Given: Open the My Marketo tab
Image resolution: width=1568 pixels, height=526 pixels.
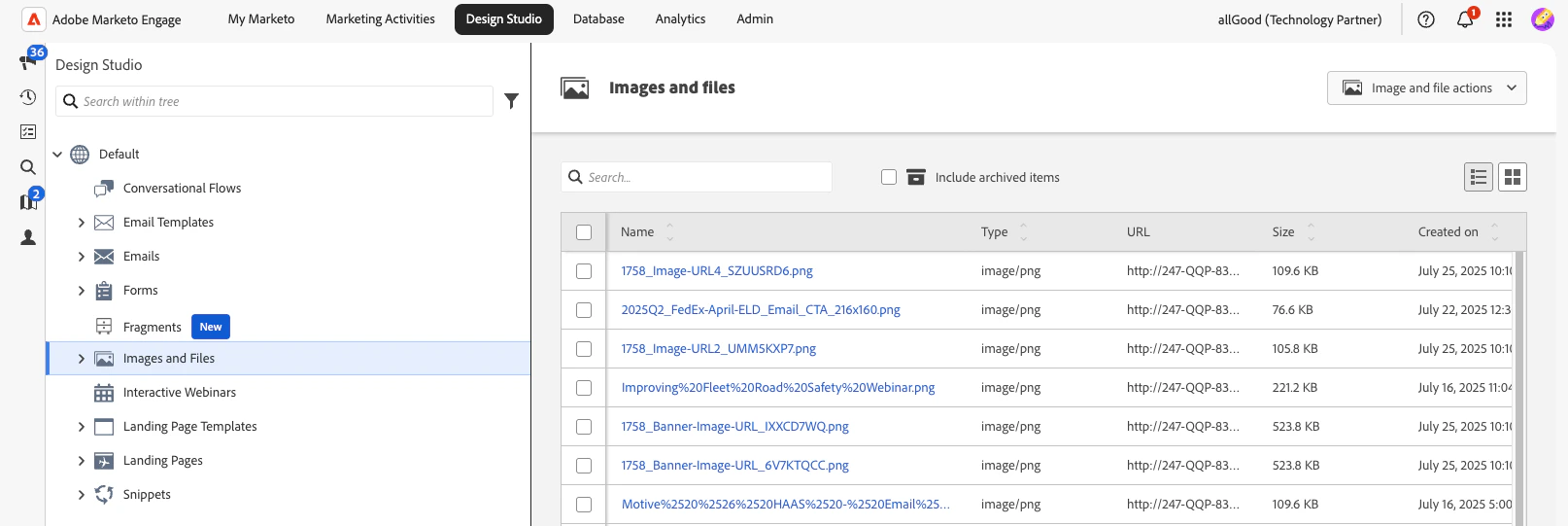Looking at the screenshot, I should click(x=261, y=19).
